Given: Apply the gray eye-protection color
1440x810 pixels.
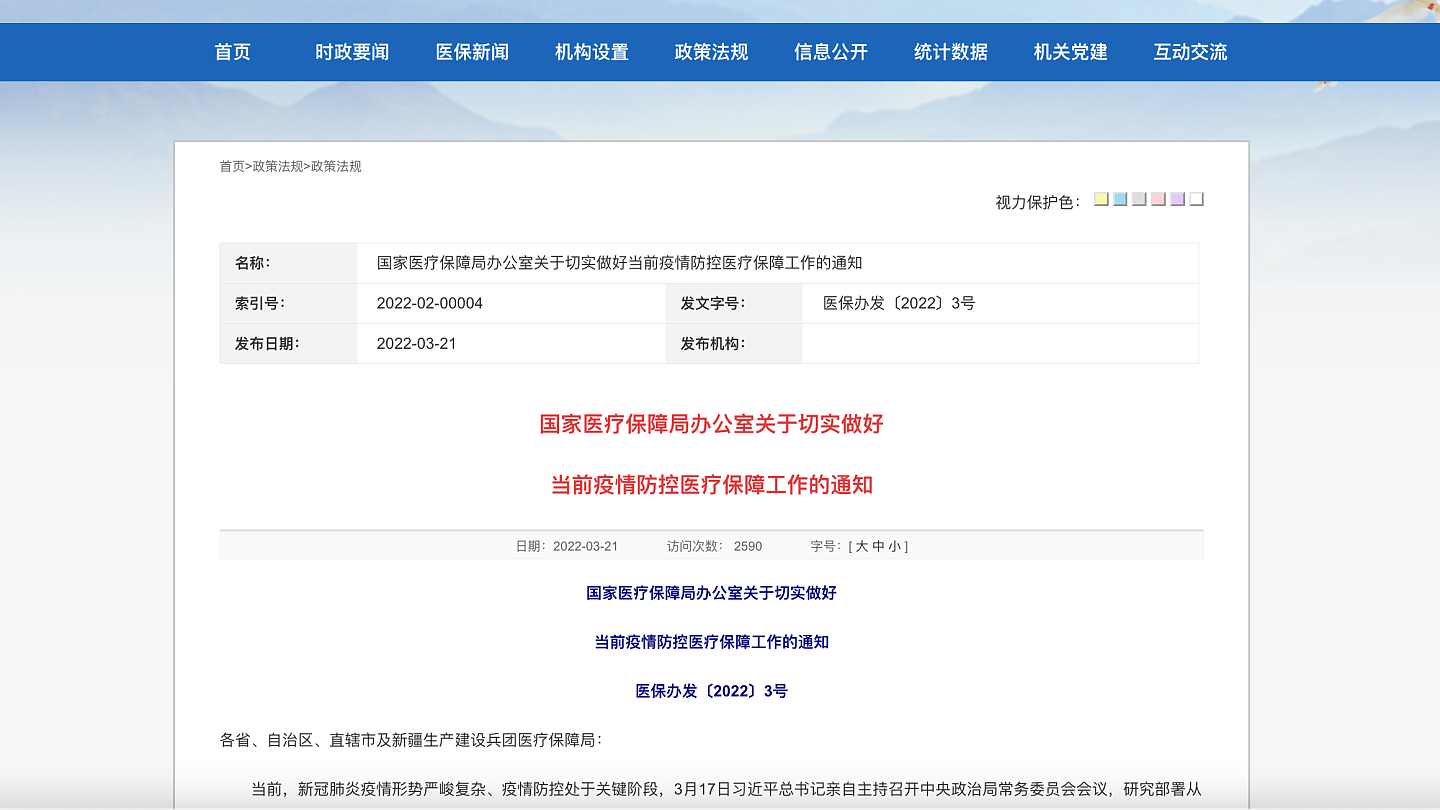Looking at the screenshot, I should [1139, 199].
